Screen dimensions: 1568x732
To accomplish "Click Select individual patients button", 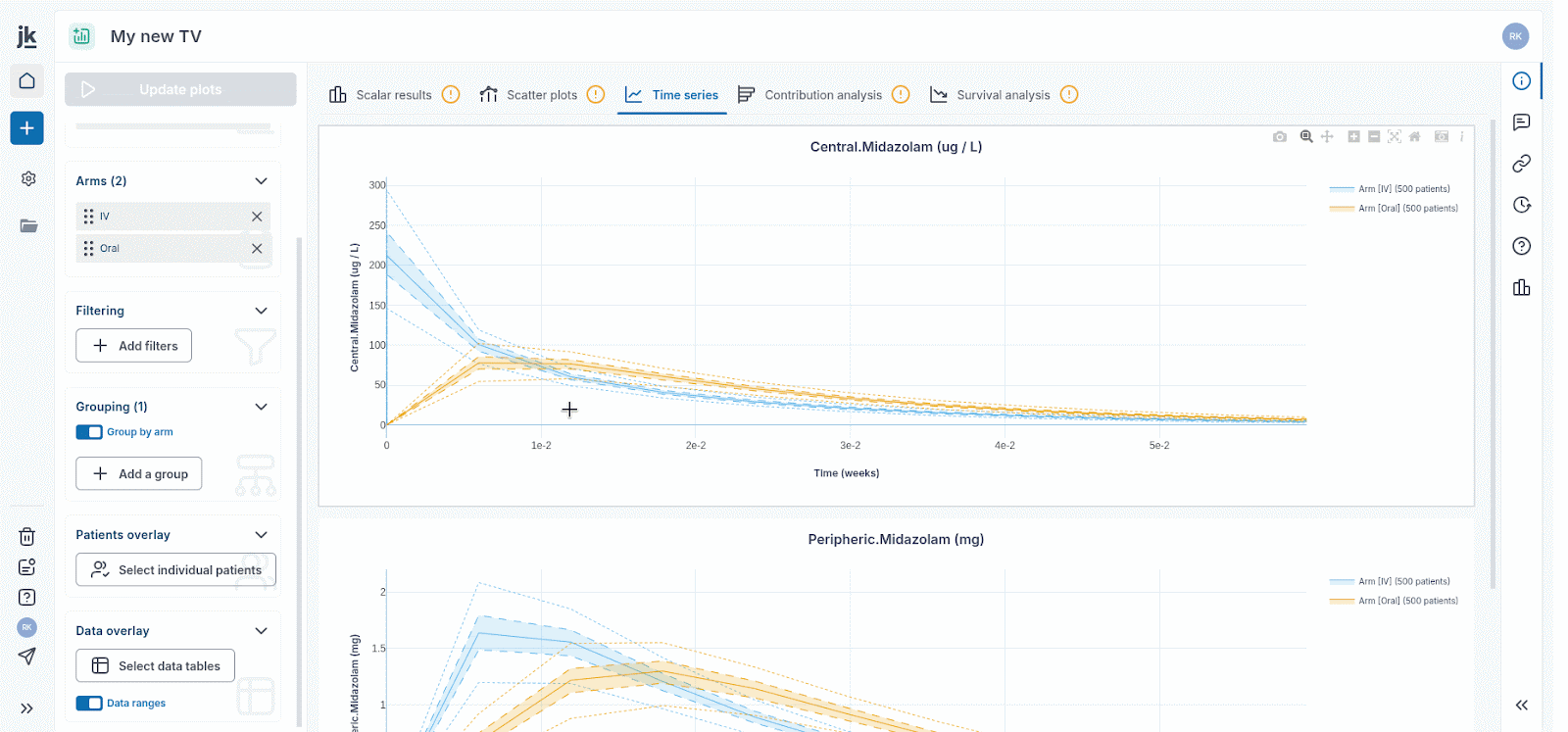I will pyautogui.click(x=176, y=570).
